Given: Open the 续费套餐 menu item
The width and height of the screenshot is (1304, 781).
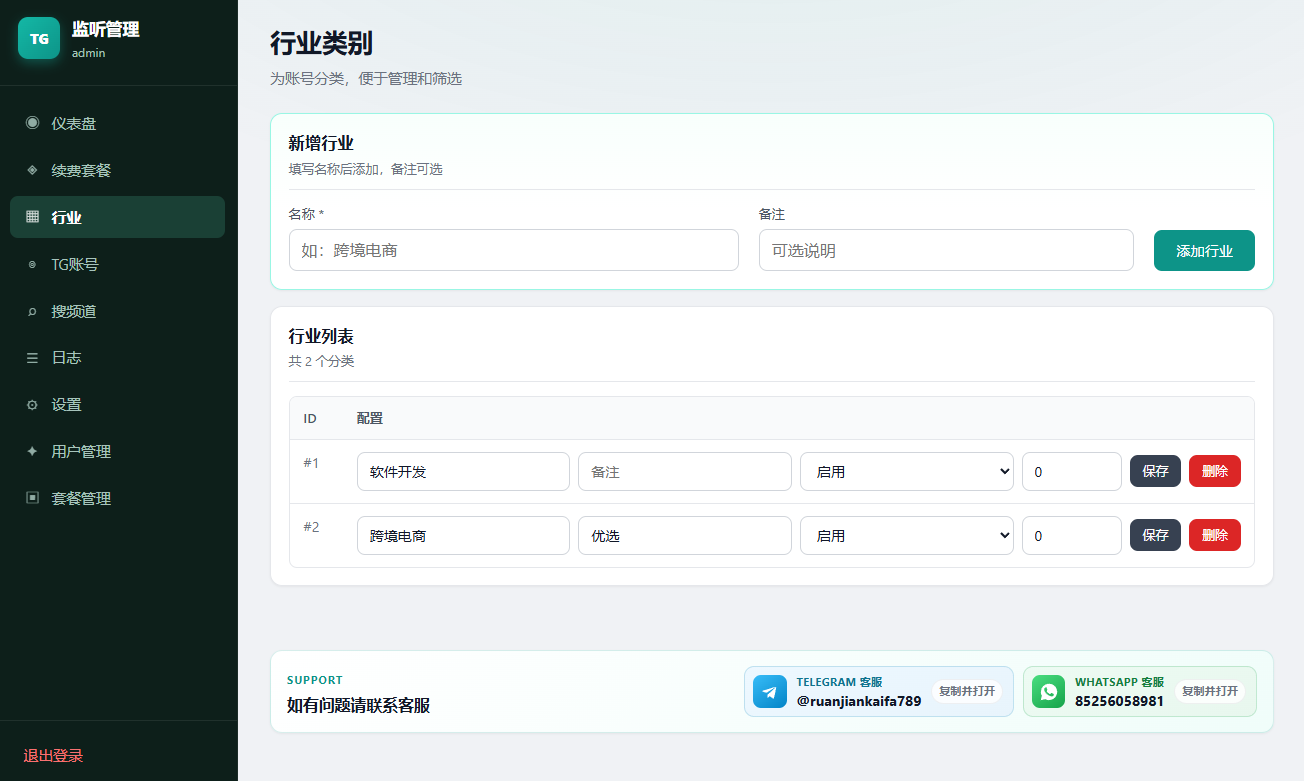Looking at the screenshot, I should tap(117, 170).
